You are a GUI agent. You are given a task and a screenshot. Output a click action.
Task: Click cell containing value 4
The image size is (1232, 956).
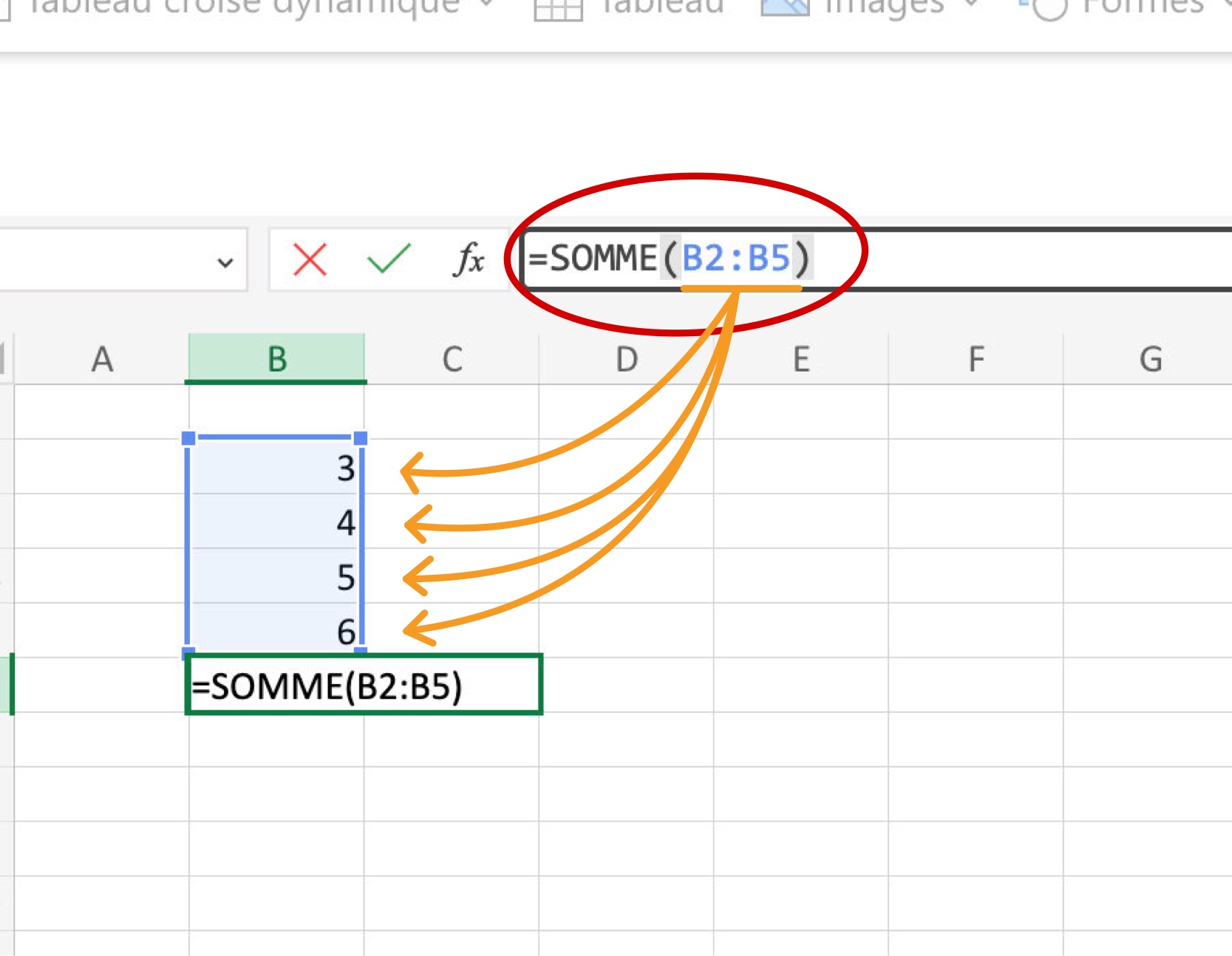[276, 522]
